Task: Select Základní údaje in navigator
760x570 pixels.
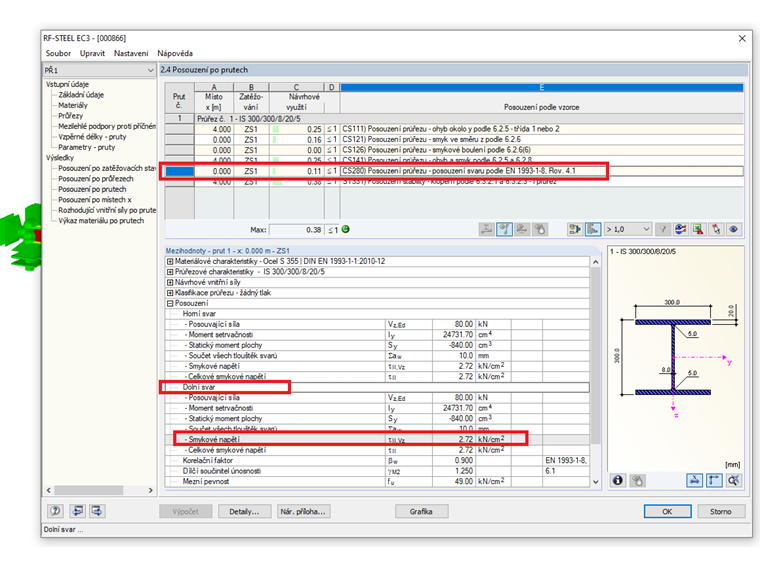Action: coord(81,95)
